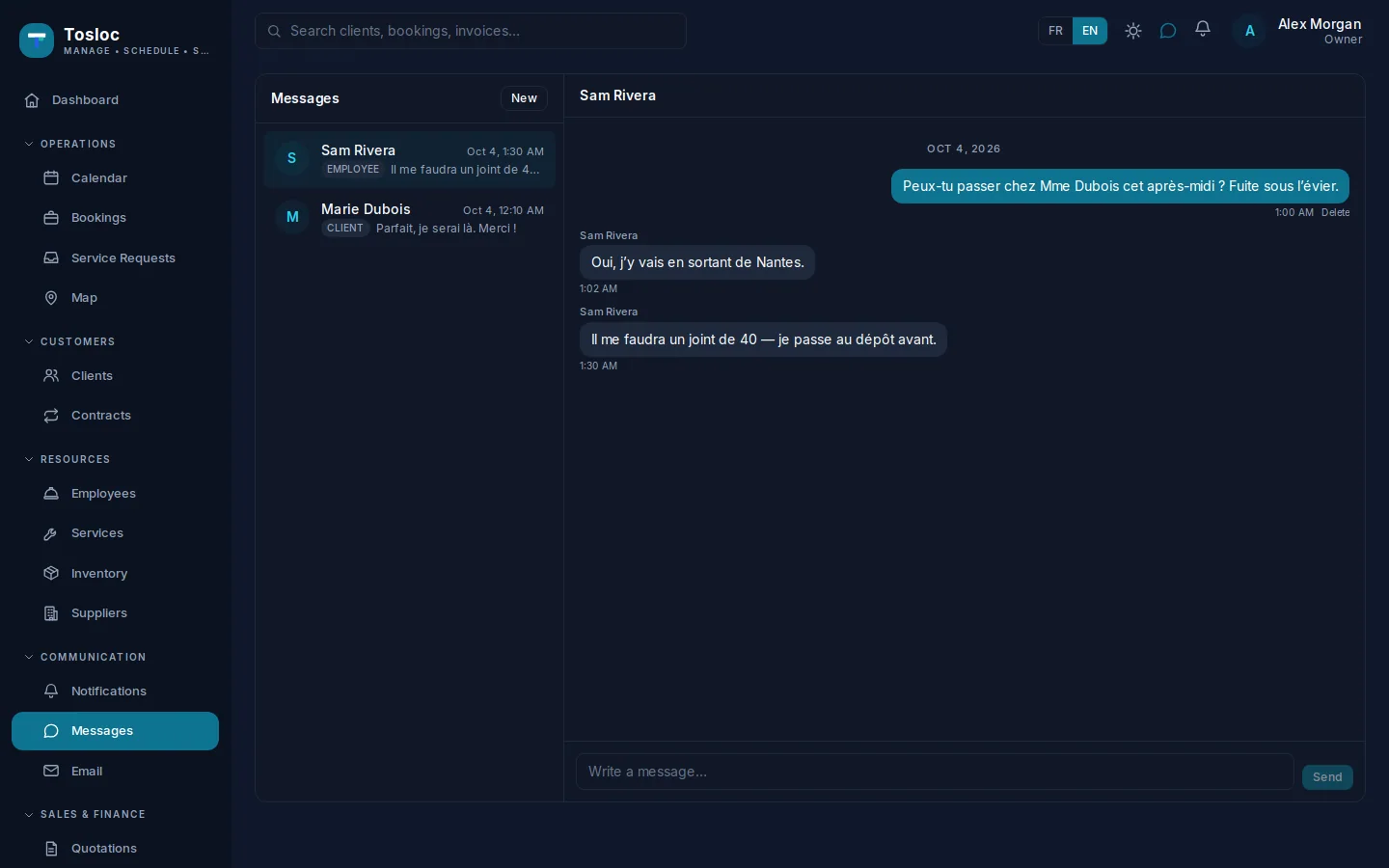Open Service Requests page
The height and width of the screenshot is (868, 1389).
point(115,258)
